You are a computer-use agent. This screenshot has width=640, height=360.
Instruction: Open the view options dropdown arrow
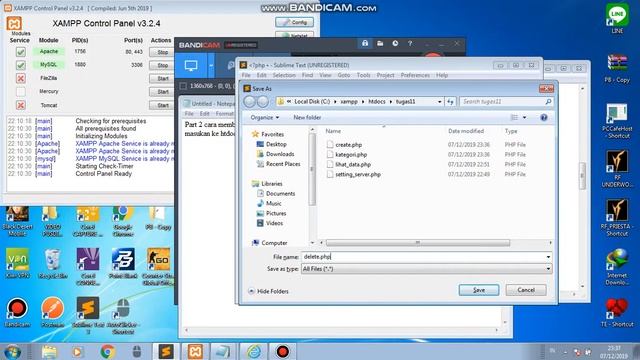(524, 118)
